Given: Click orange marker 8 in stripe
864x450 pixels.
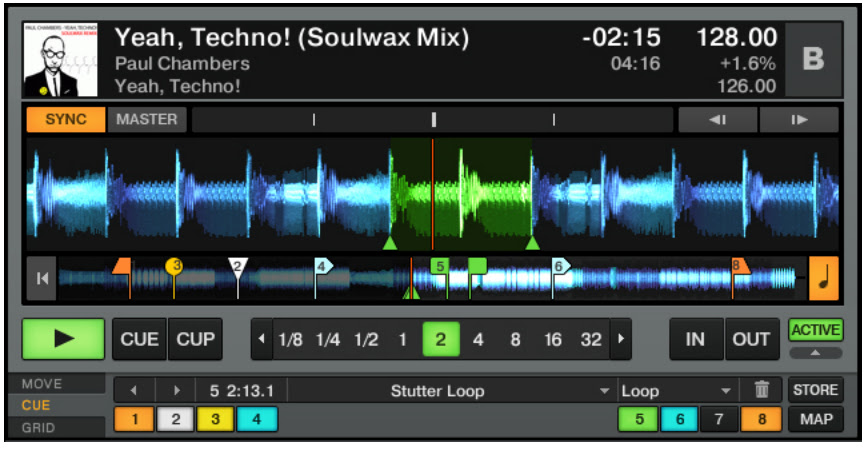Looking at the screenshot, I should (740, 266).
